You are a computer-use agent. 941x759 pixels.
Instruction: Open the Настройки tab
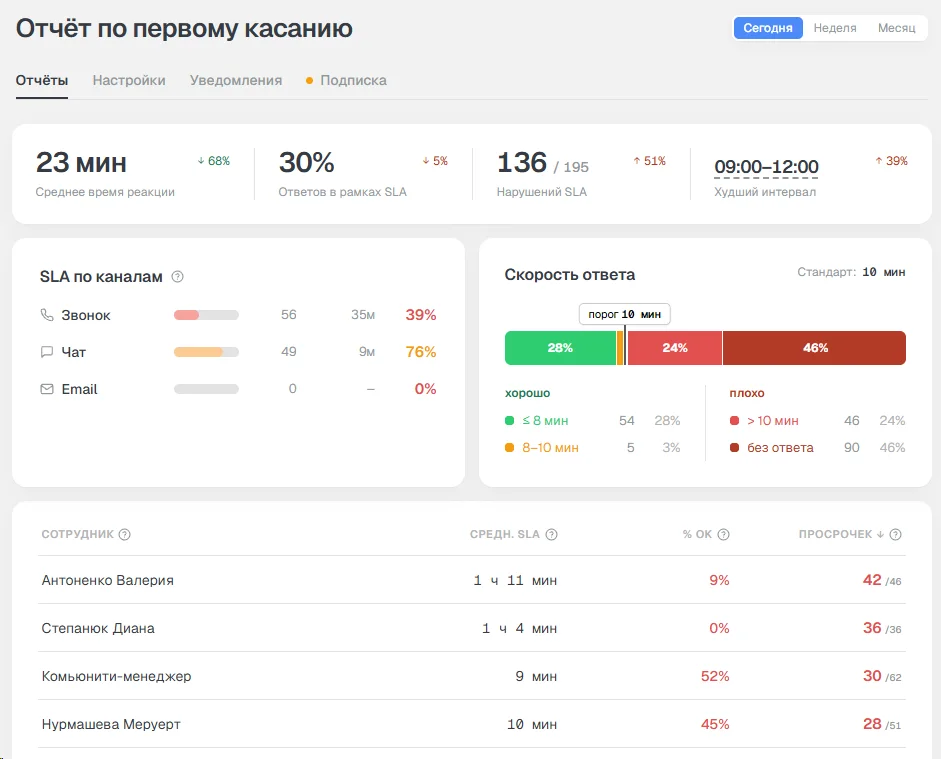pyautogui.click(x=129, y=80)
